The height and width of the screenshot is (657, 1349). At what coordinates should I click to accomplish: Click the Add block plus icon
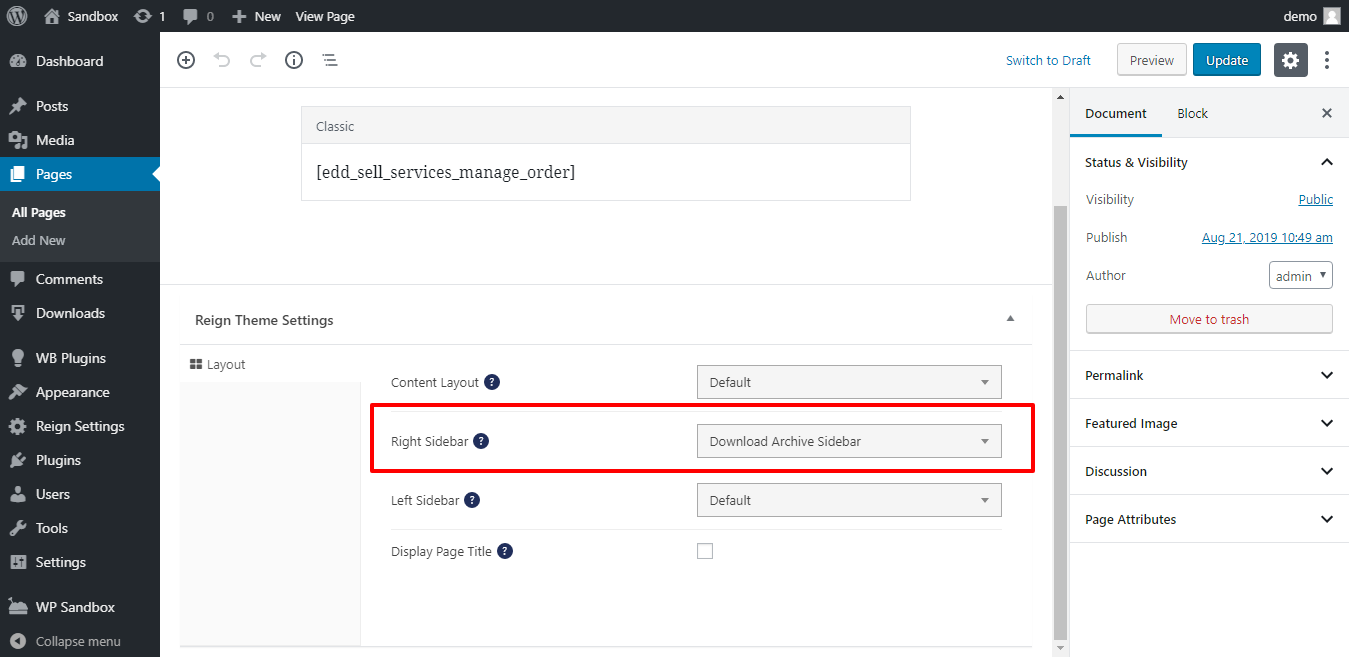pos(186,60)
